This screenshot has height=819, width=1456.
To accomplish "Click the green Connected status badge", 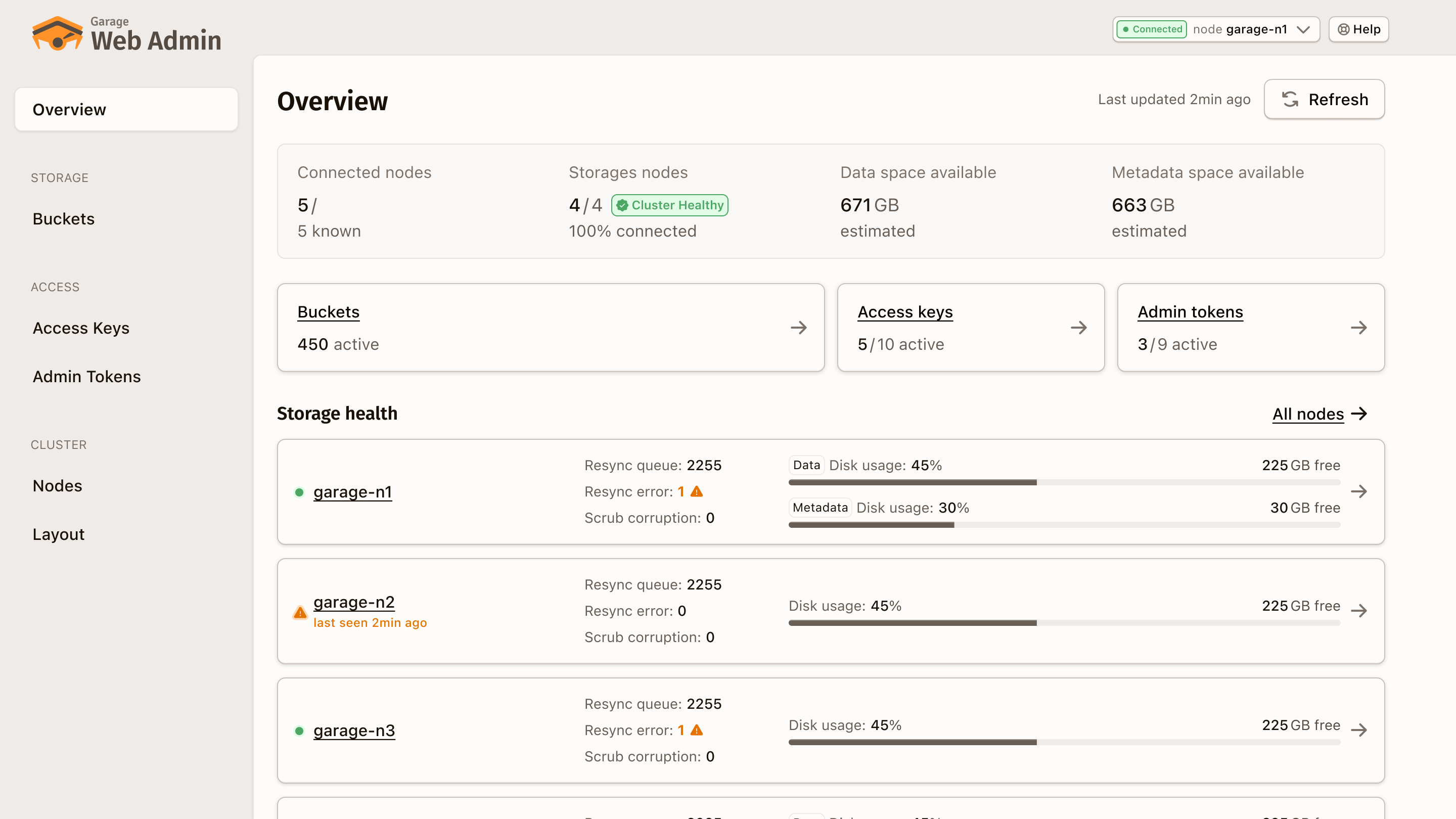I will (1151, 29).
